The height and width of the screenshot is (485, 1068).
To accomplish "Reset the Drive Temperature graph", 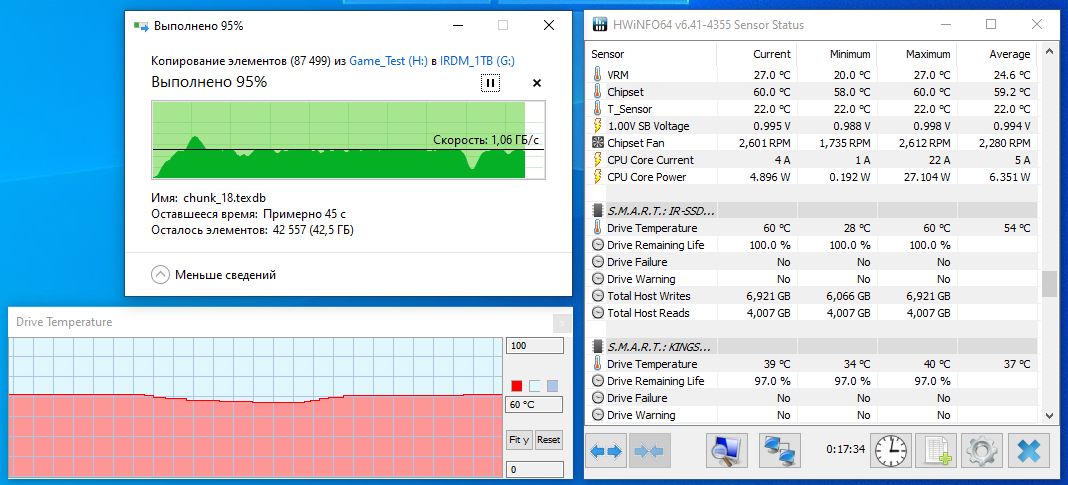I will point(549,440).
